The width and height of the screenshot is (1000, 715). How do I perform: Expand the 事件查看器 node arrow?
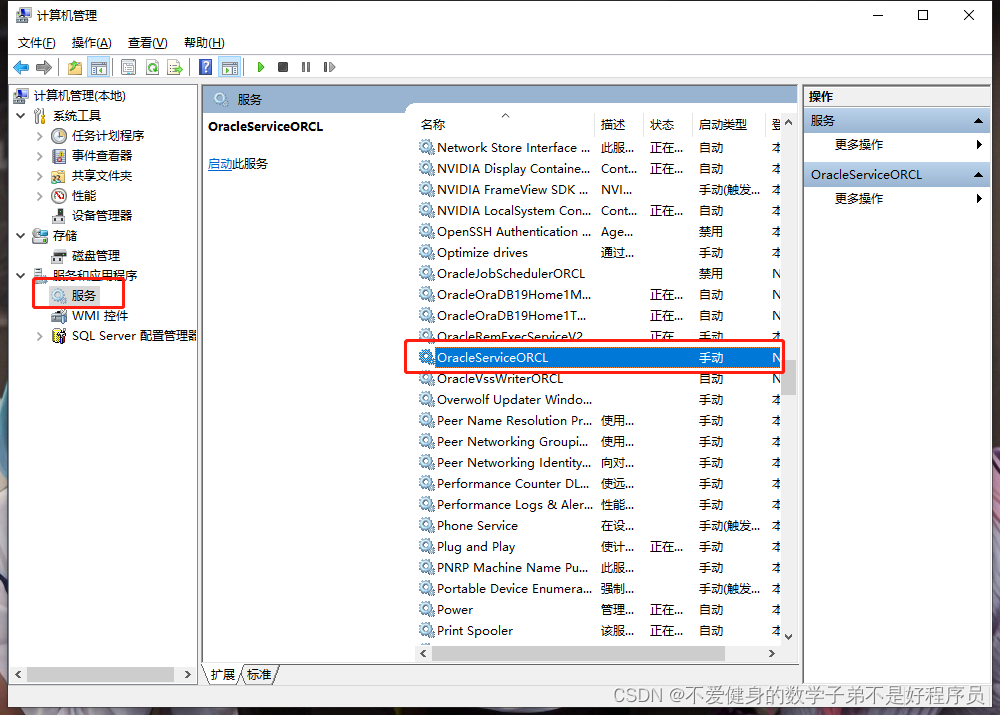click(x=40, y=156)
